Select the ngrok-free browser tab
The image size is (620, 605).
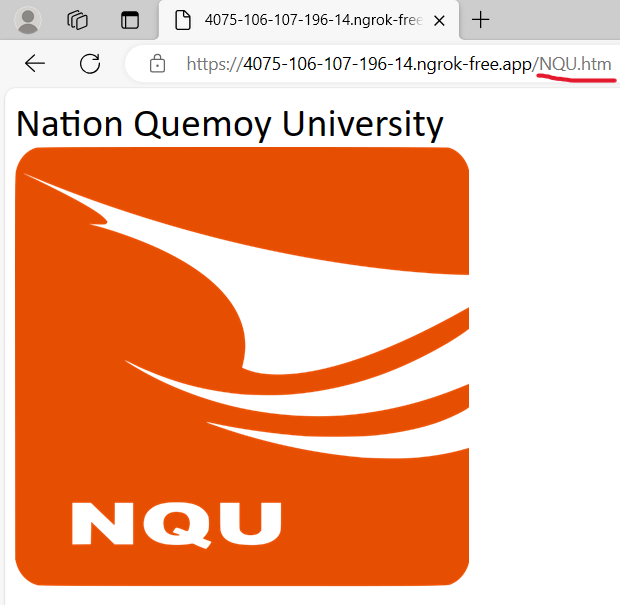click(x=309, y=20)
